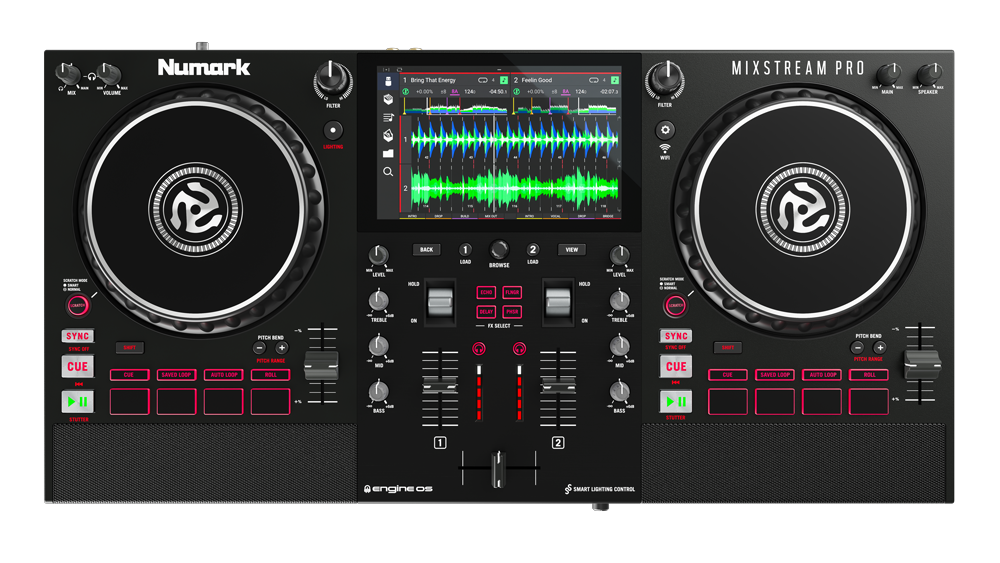Click the channel 1 volume fader
The height and width of the screenshot is (563, 1000).
click(x=440, y=385)
